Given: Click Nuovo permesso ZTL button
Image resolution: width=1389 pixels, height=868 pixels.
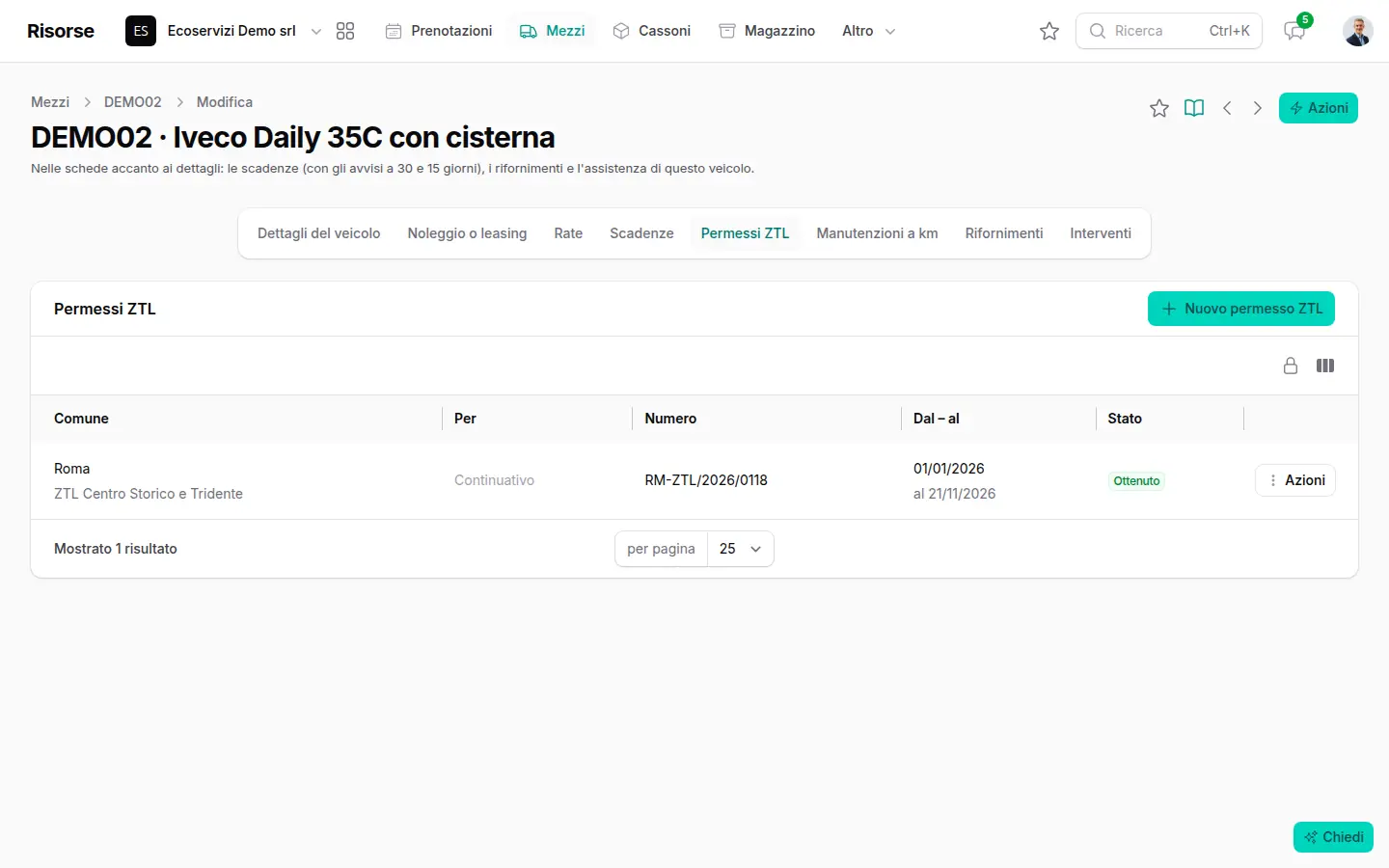Looking at the screenshot, I should tap(1241, 309).
